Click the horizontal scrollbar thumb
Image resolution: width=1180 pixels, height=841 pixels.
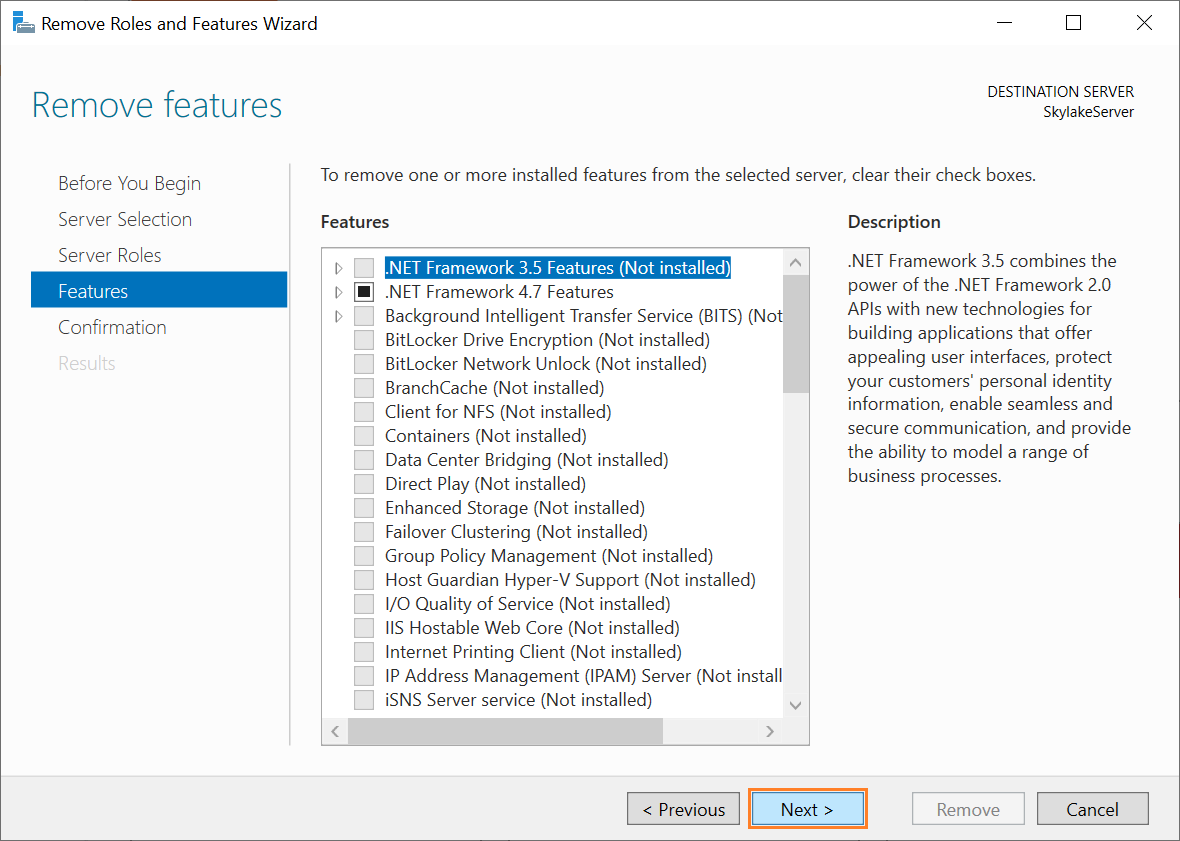tap(505, 731)
